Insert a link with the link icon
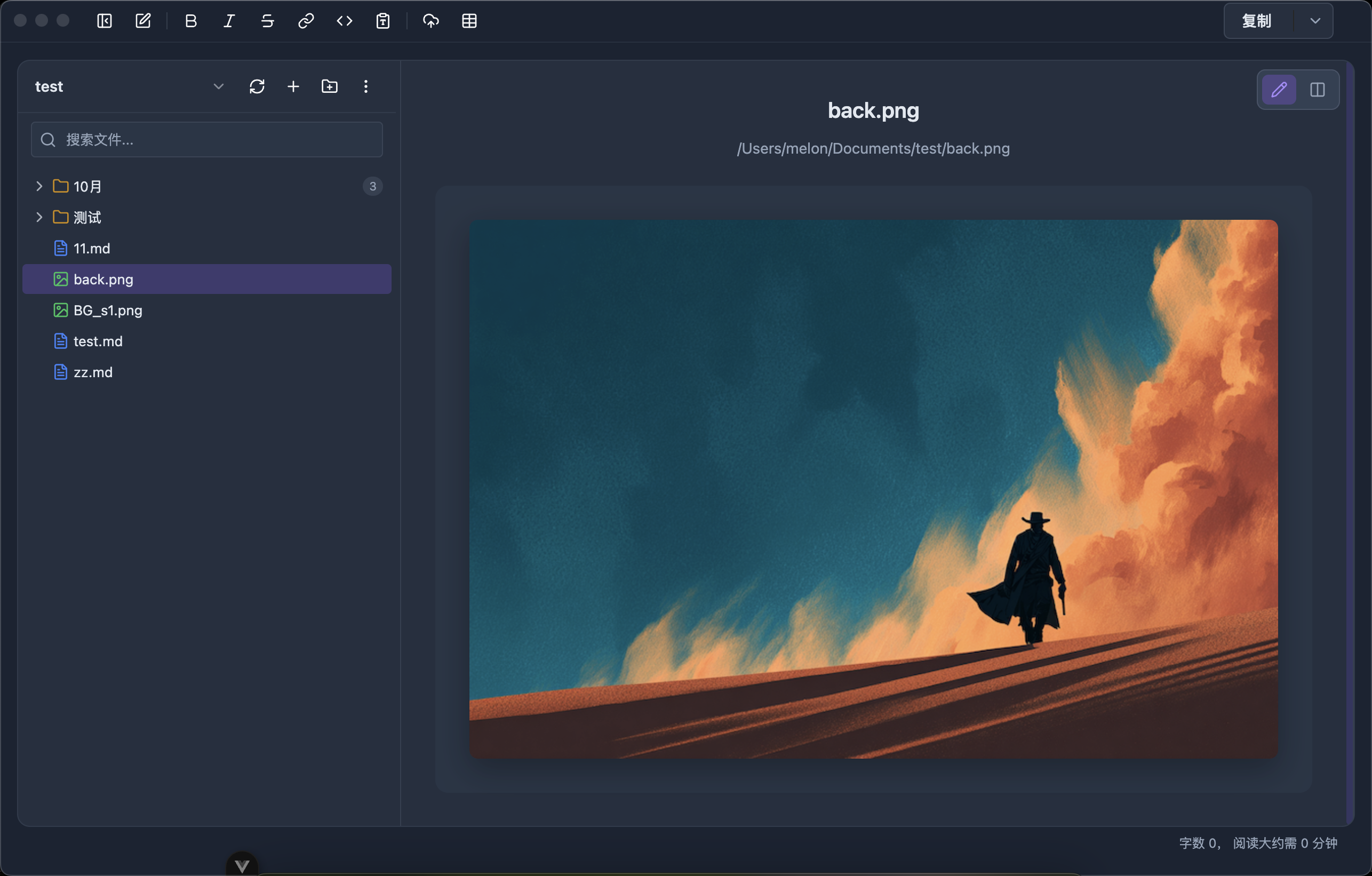 tap(306, 21)
